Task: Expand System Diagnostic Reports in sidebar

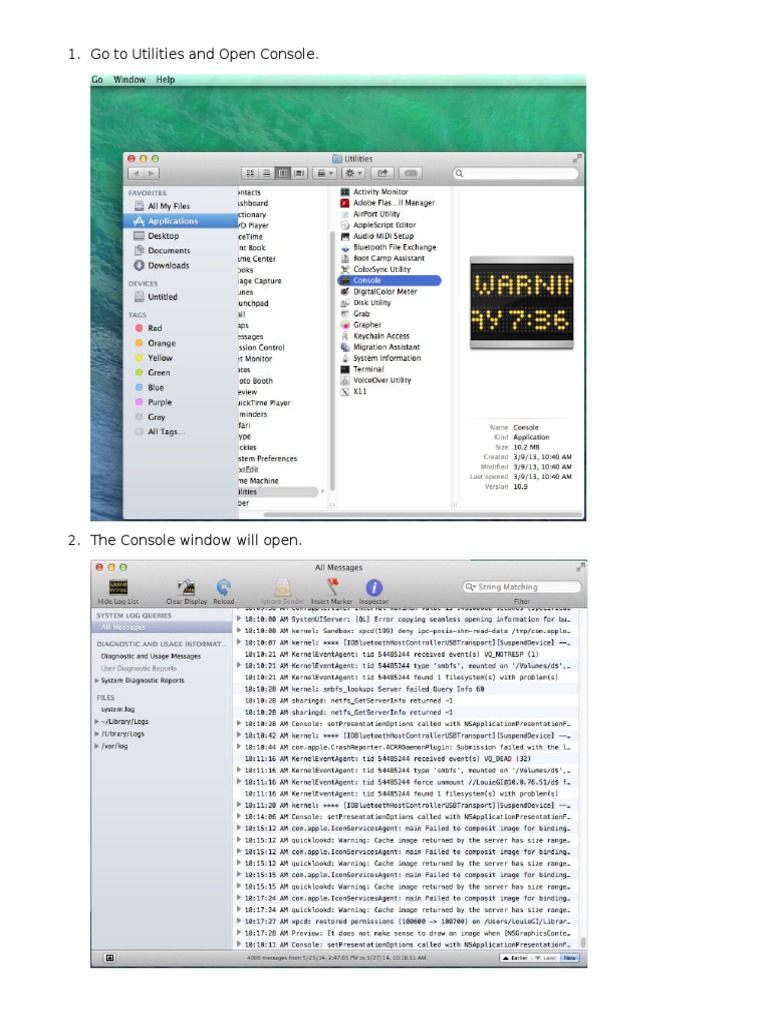Action: point(98,680)
